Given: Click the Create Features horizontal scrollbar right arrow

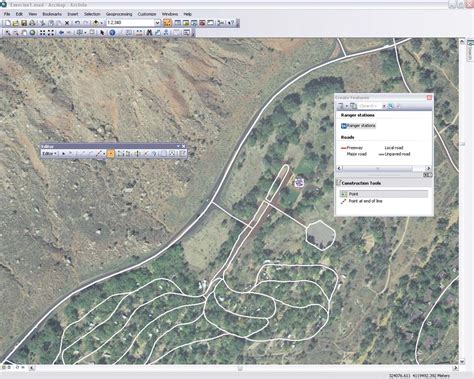Looking at the screenshot, I should (x=428, y=168).
